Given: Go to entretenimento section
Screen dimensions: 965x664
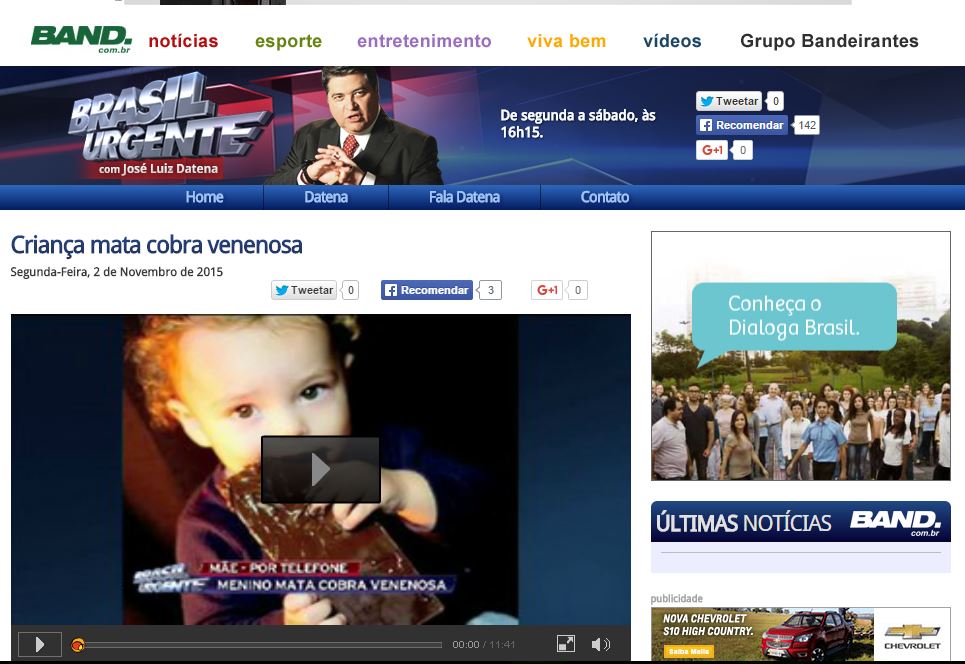Looking at the screenshot, I should click(424, 41).
